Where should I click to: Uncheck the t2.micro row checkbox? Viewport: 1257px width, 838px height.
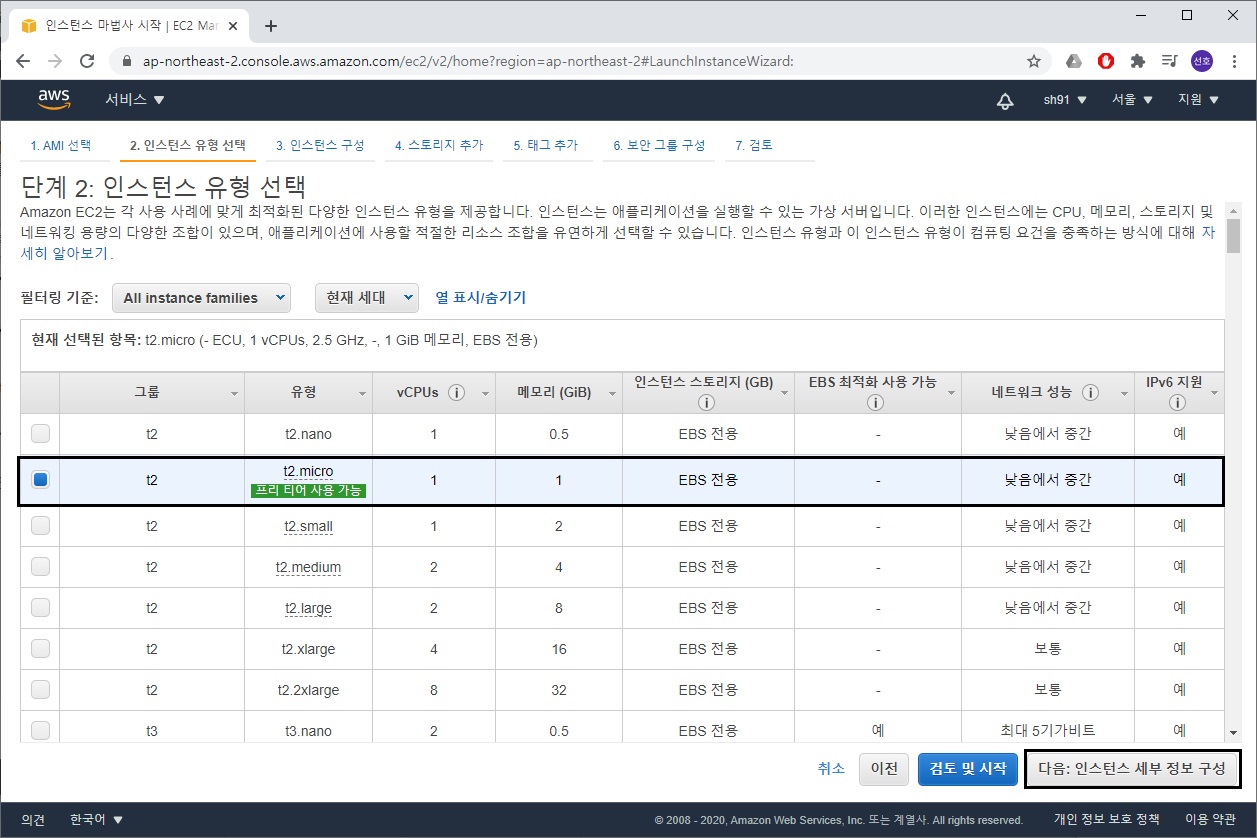pyautogui.click(x=40, y=480)
